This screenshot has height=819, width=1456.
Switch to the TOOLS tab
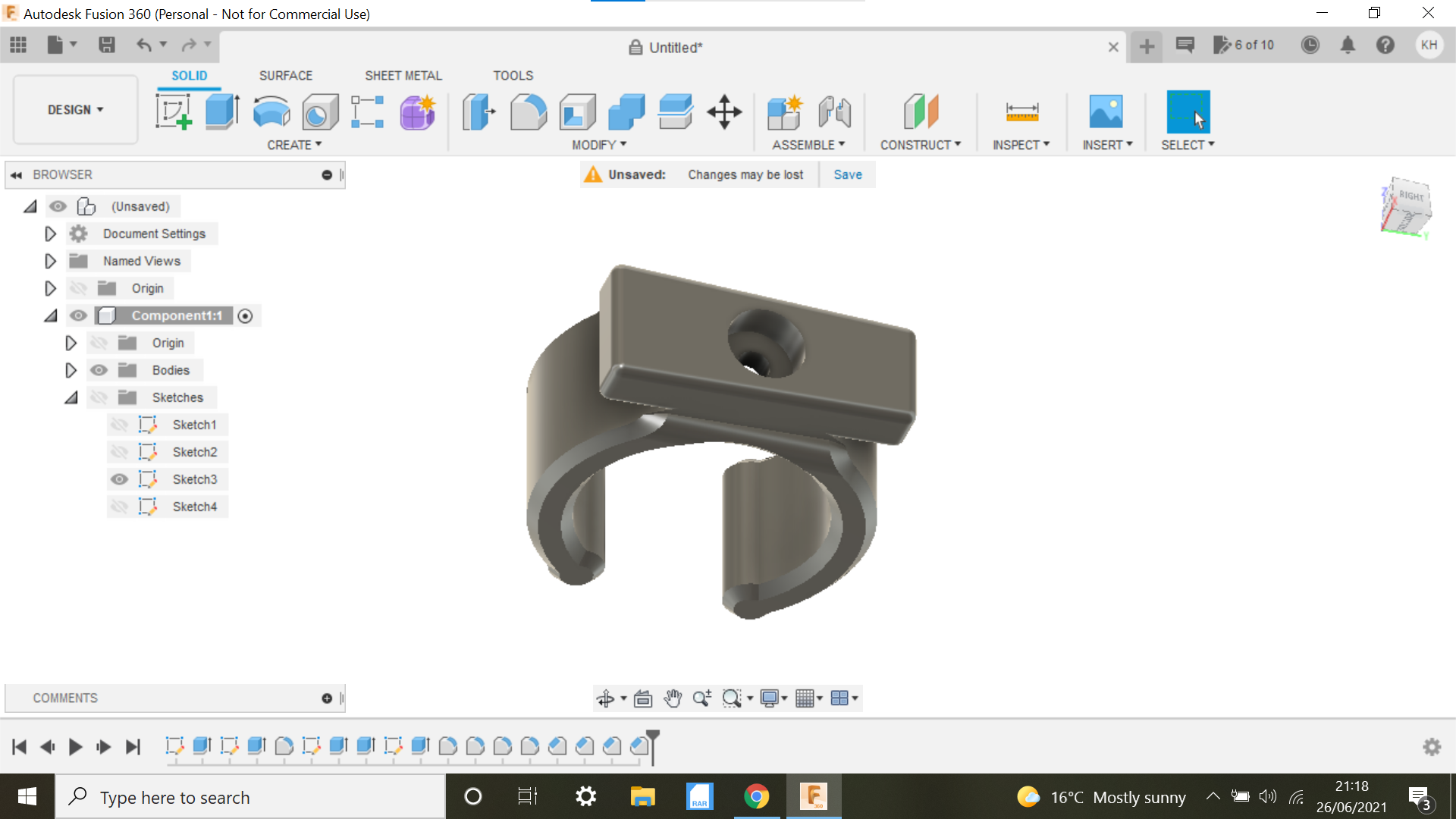coord(513,76)
